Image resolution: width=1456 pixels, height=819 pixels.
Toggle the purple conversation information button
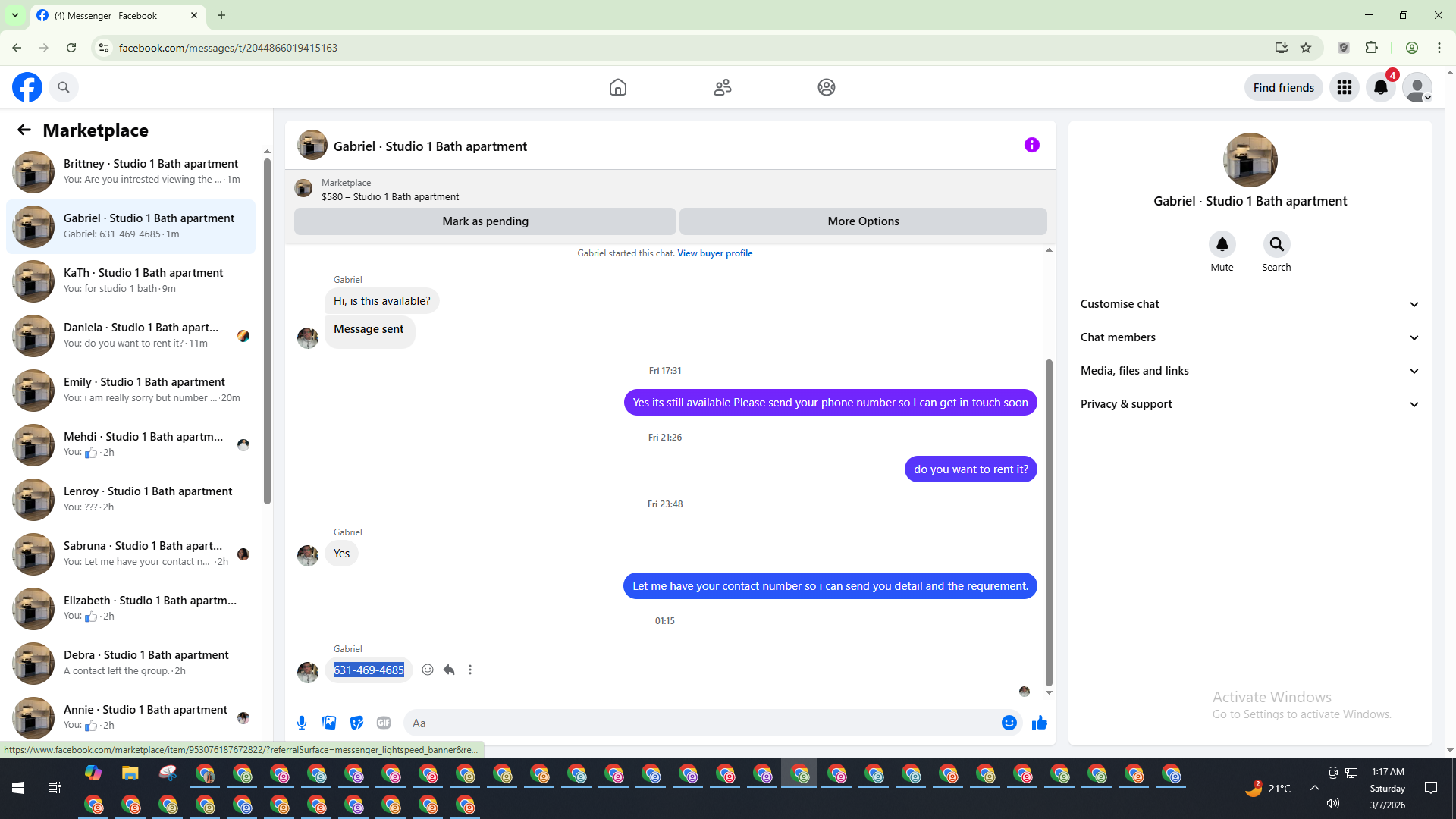[1031, 145]
